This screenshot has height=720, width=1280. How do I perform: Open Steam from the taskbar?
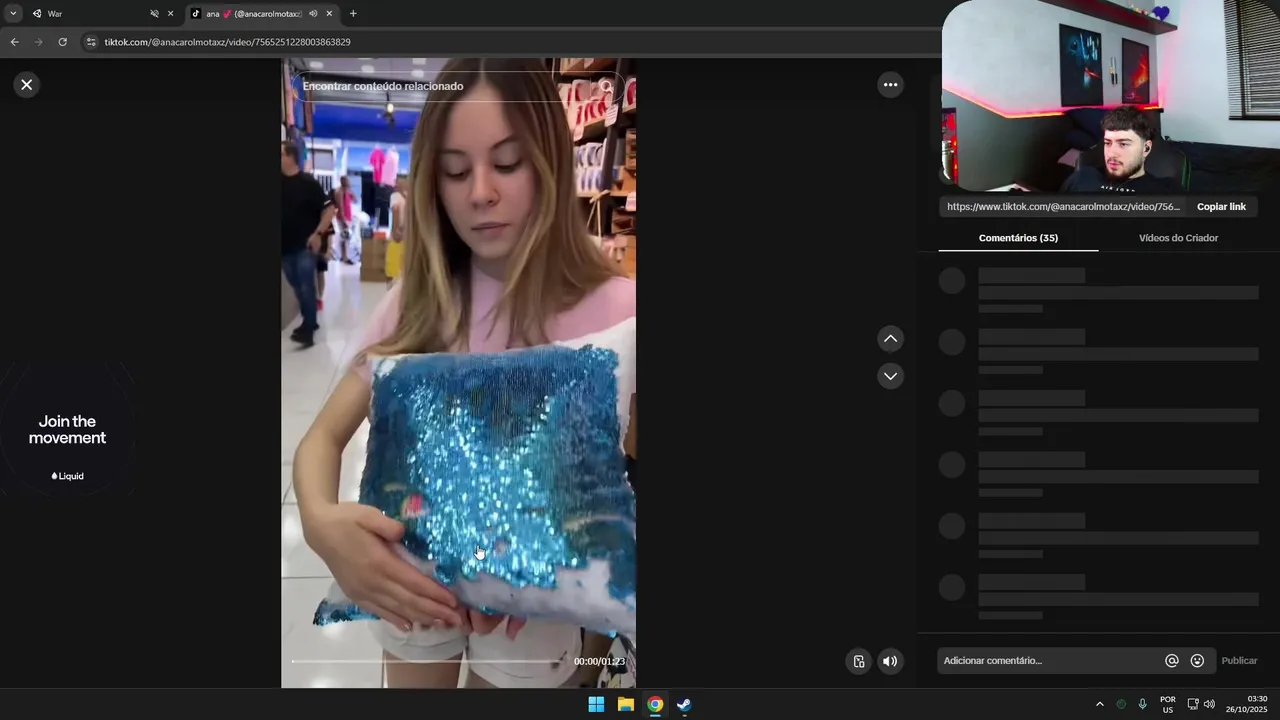pos(684,704)
